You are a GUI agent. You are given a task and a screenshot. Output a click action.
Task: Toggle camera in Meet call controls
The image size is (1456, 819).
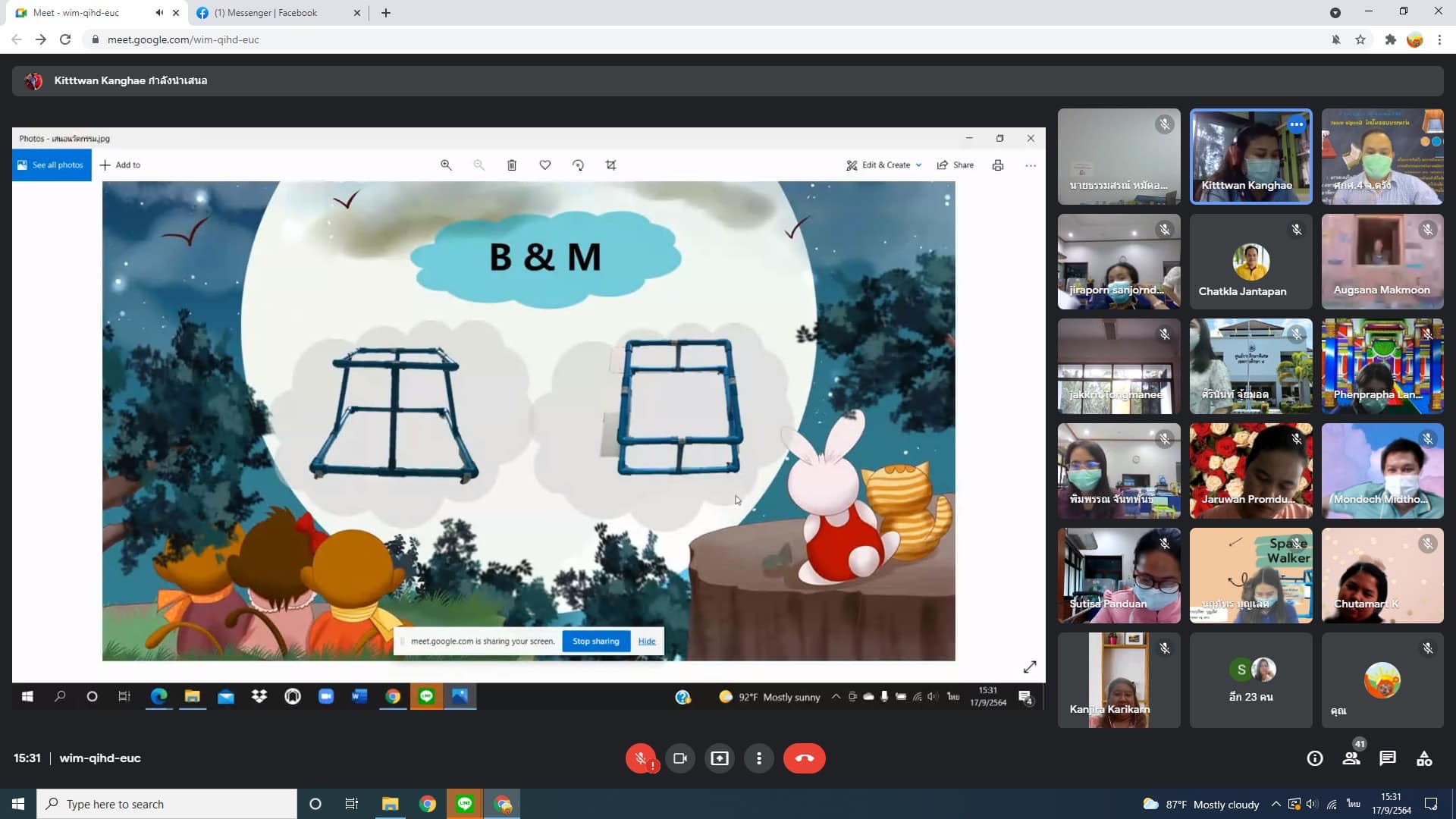click(680, 758)
